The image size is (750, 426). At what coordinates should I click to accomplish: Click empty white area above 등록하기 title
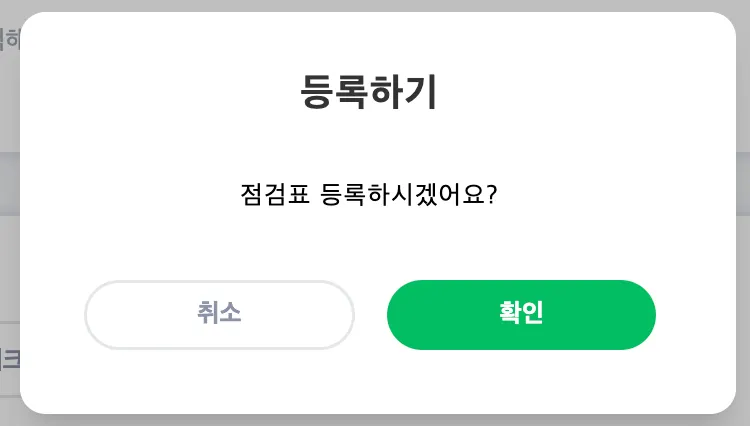[370, 38]
